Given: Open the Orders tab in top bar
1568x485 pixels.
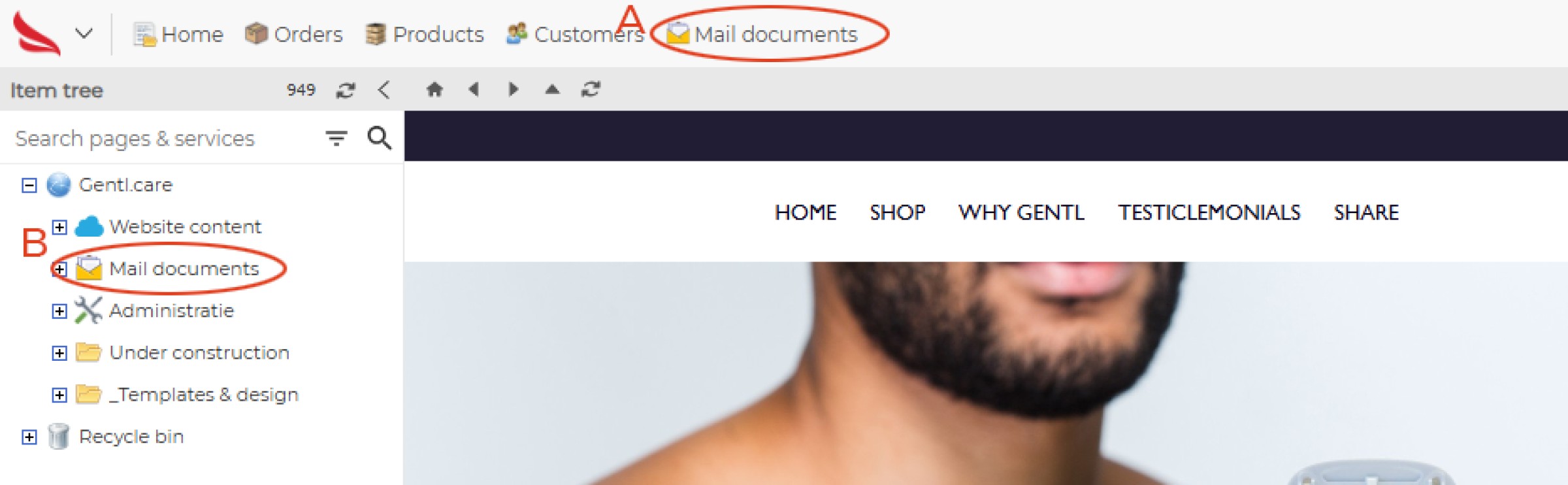Looking at the screenshot, I should click(x=294, y=34).
